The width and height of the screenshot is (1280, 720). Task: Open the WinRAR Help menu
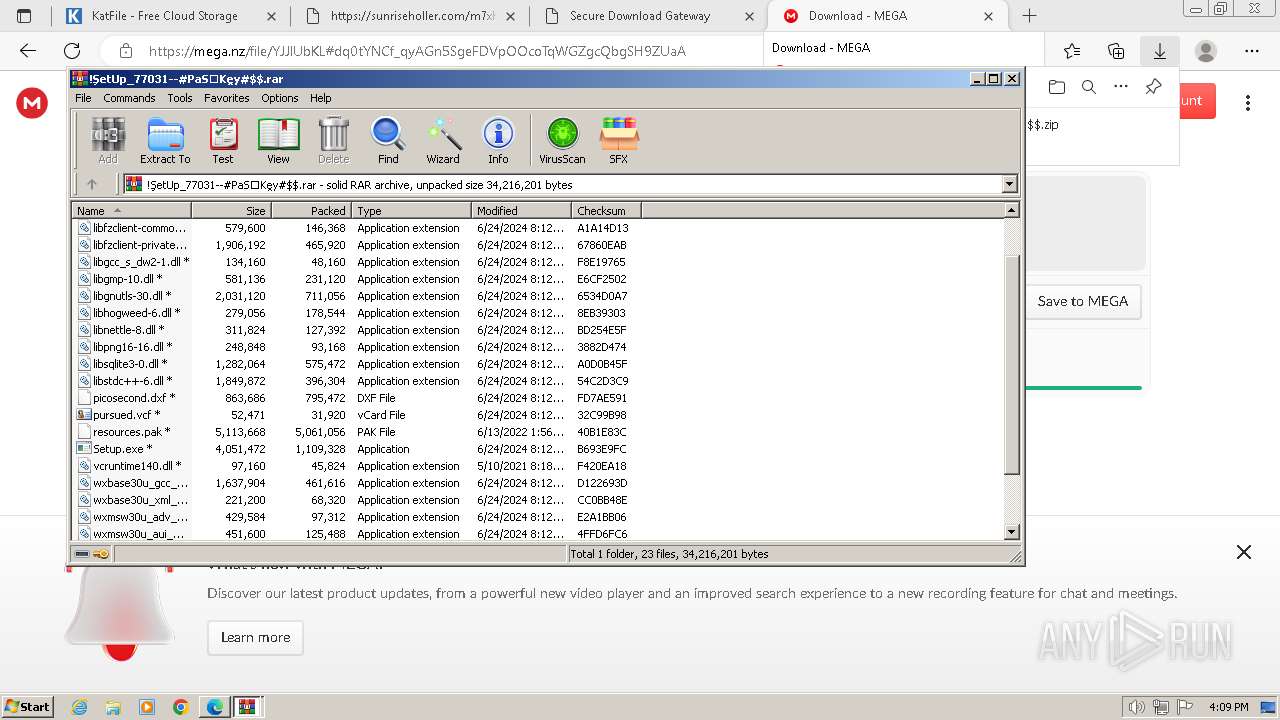pos(320,98)
